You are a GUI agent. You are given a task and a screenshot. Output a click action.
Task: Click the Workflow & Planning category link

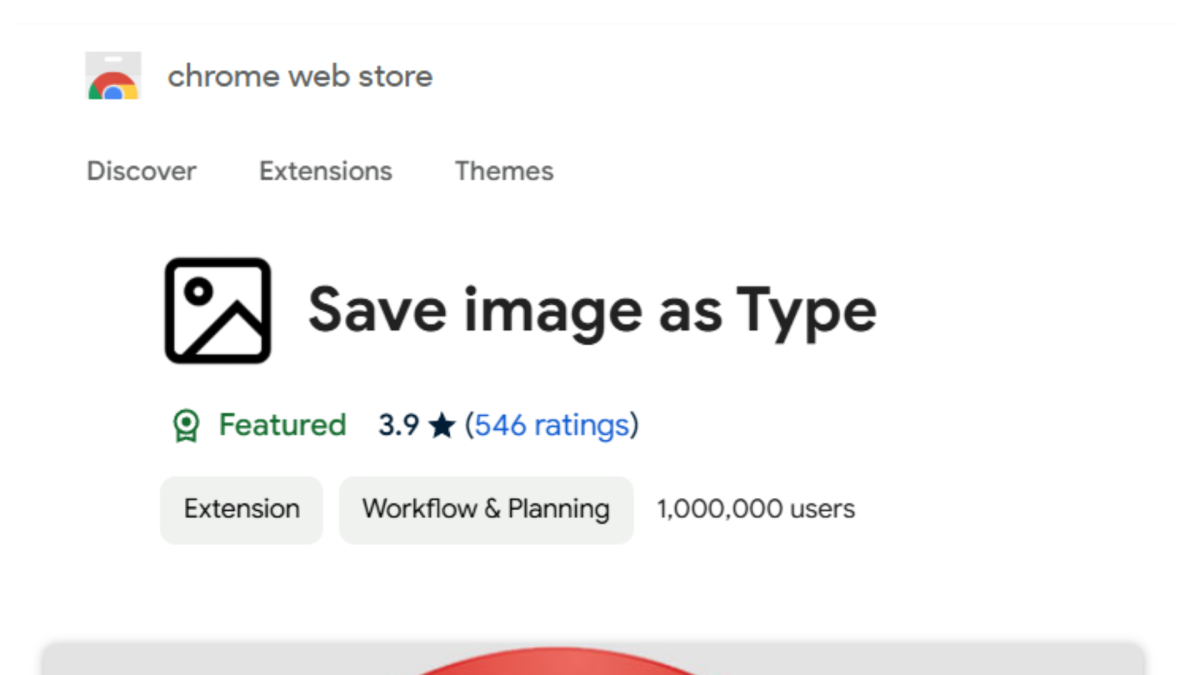point(486,509)
